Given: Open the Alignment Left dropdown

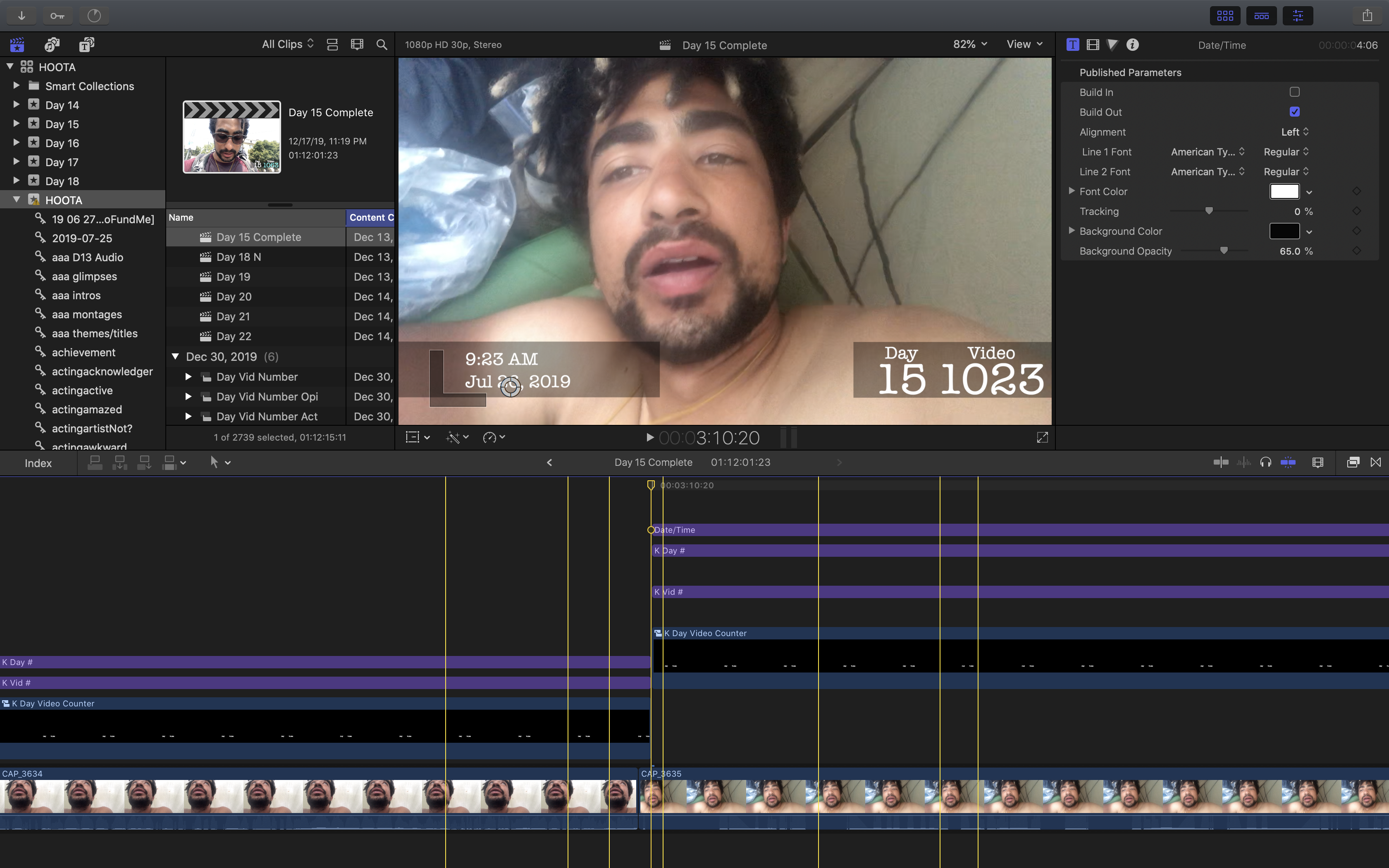Looking at the screenshot, I should [1294, 132].
